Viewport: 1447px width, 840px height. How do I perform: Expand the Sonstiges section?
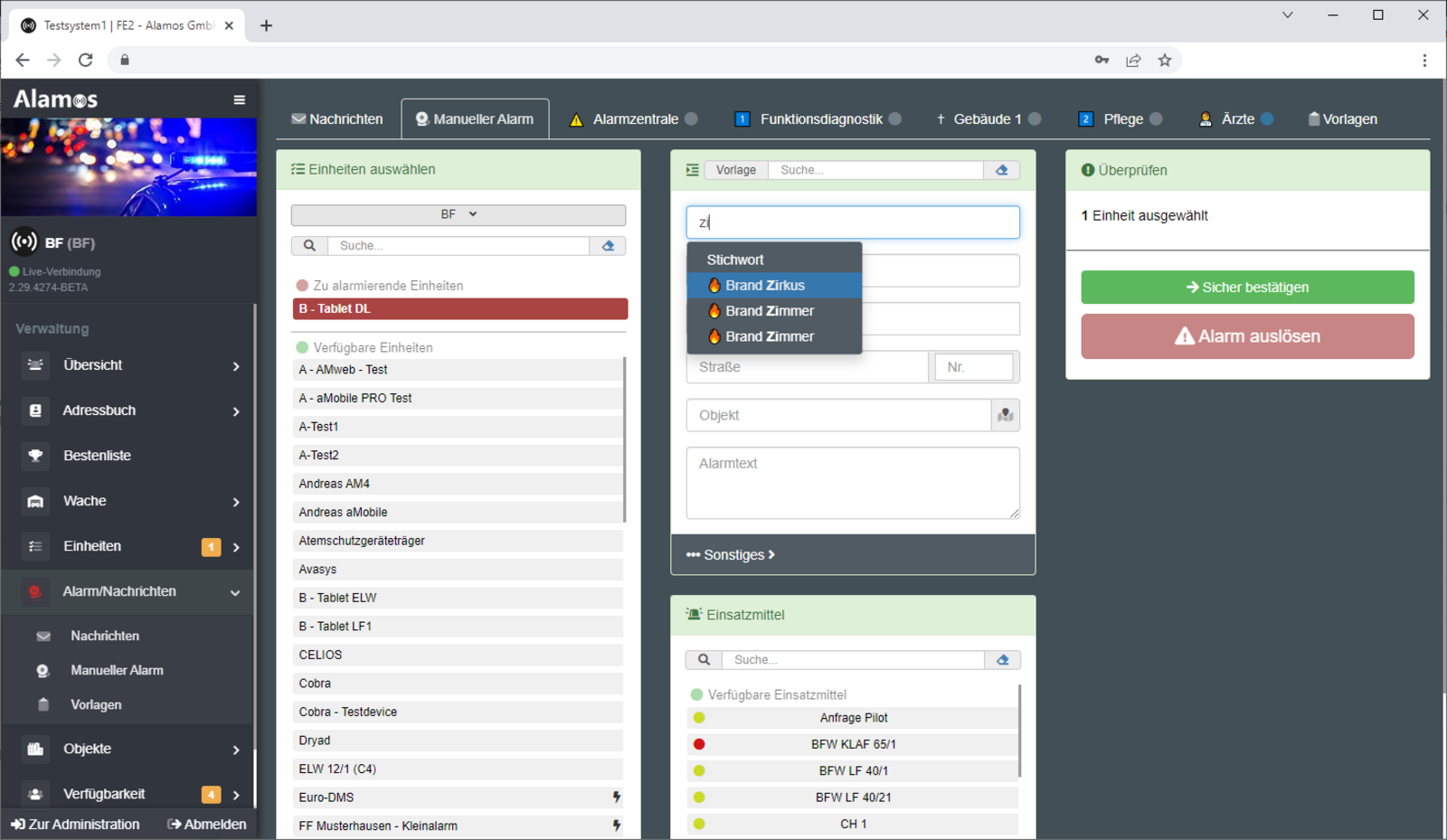(x=731, y=555)
